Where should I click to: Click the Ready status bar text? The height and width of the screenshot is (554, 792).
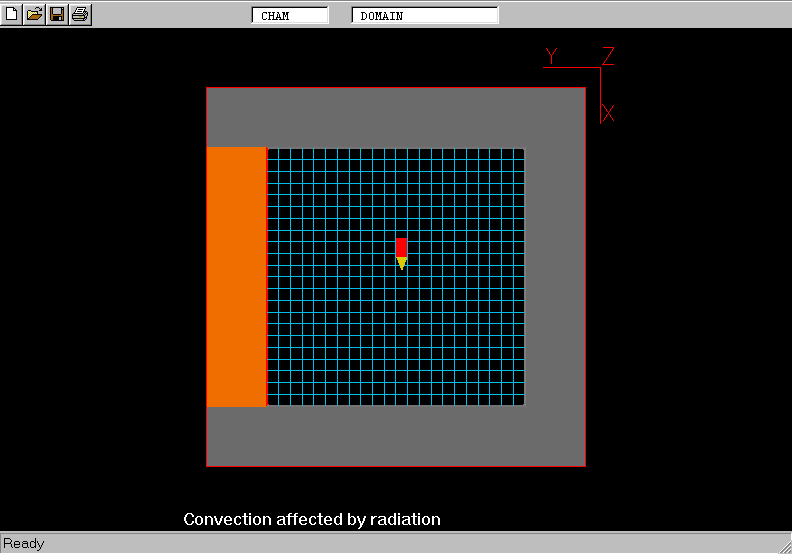click(24, 544)
